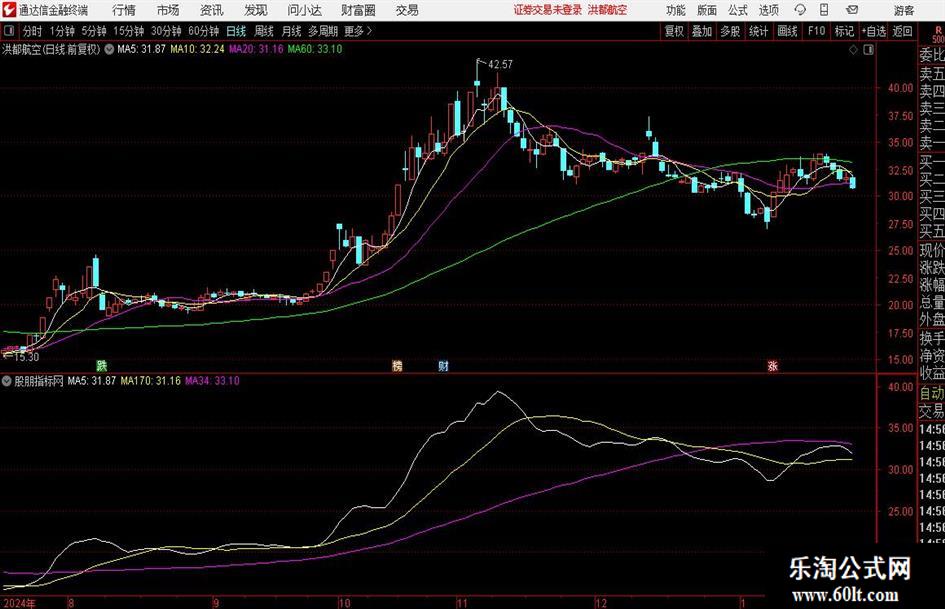Open the 多周期 multi-period view

(x=323, y=31)
